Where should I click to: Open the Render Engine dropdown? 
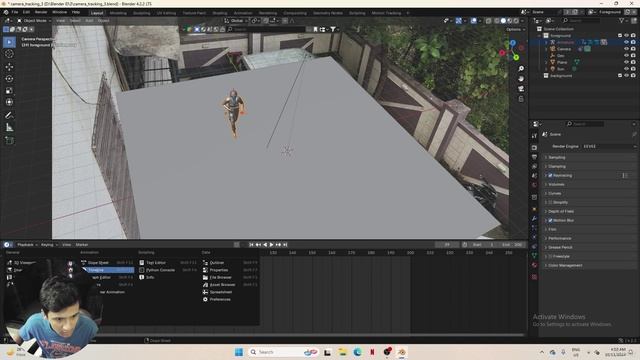pos(609,146)
